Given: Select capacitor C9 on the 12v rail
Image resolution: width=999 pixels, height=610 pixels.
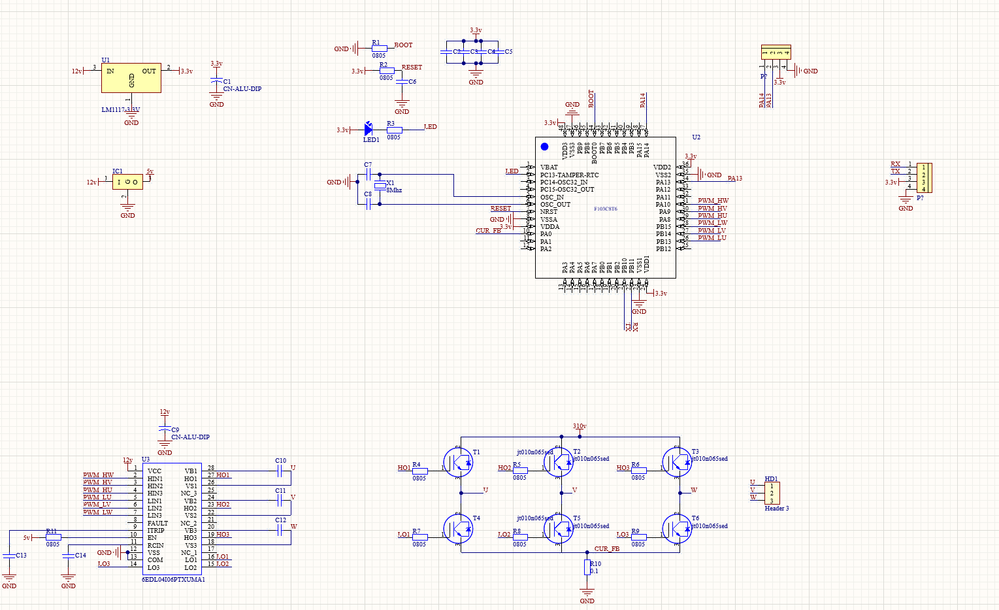Looking at the screenshot, I should [164, 430].
